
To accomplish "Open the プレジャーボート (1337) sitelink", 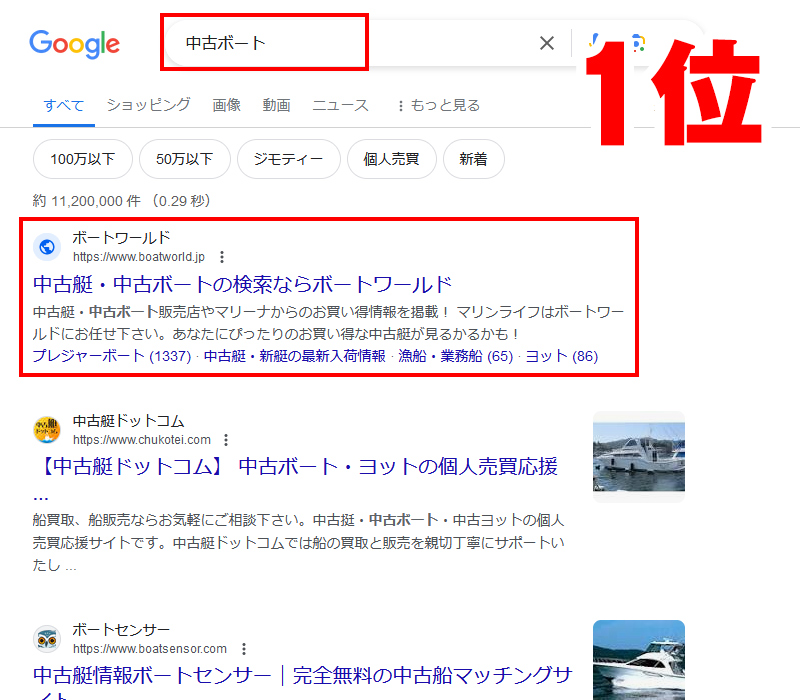I will 111,356.
